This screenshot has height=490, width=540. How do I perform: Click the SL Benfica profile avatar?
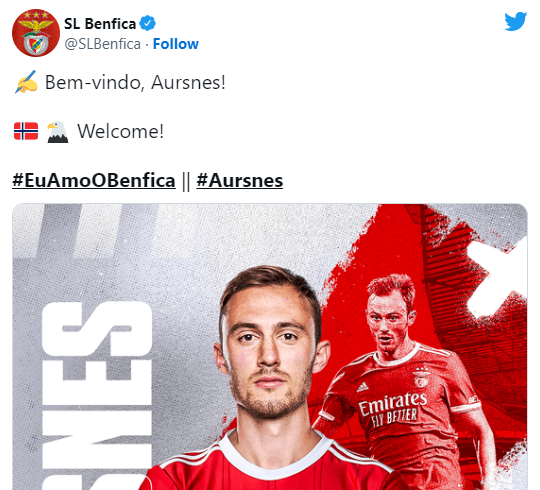[x=36, y=33]
